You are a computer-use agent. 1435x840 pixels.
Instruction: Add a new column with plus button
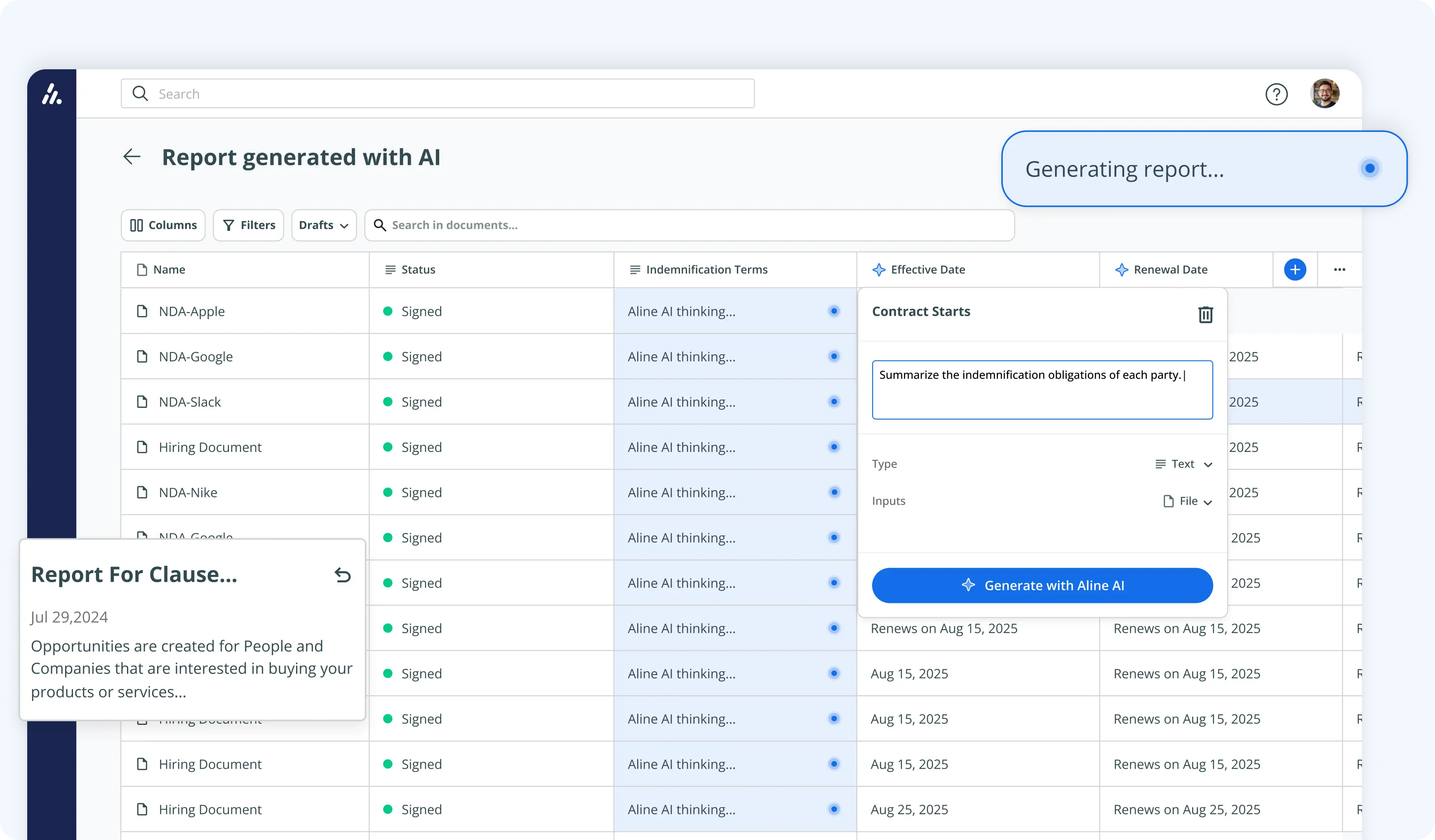click(x=1294, y=269)
